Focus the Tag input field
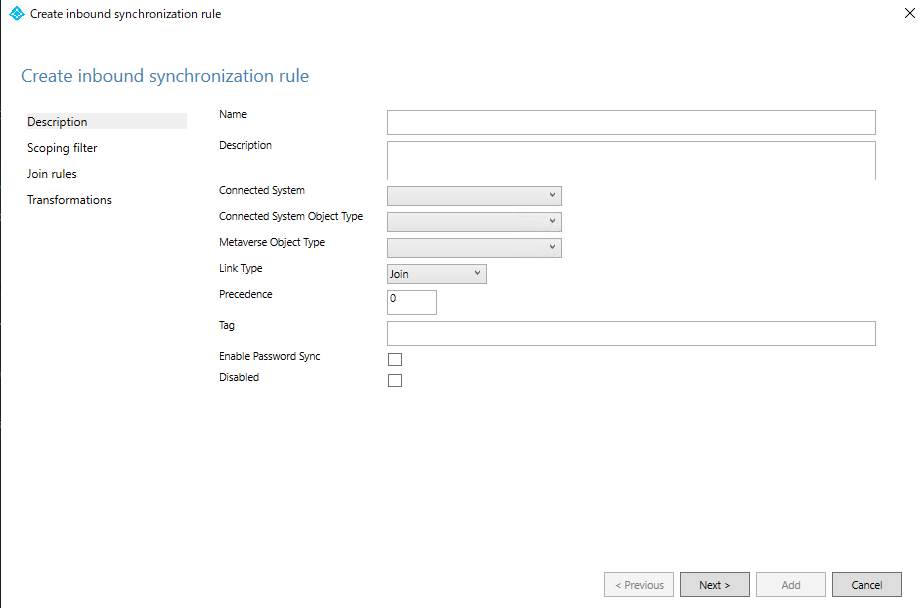The height and width of the screenshot is (608, 922). [x=631, y=334]
